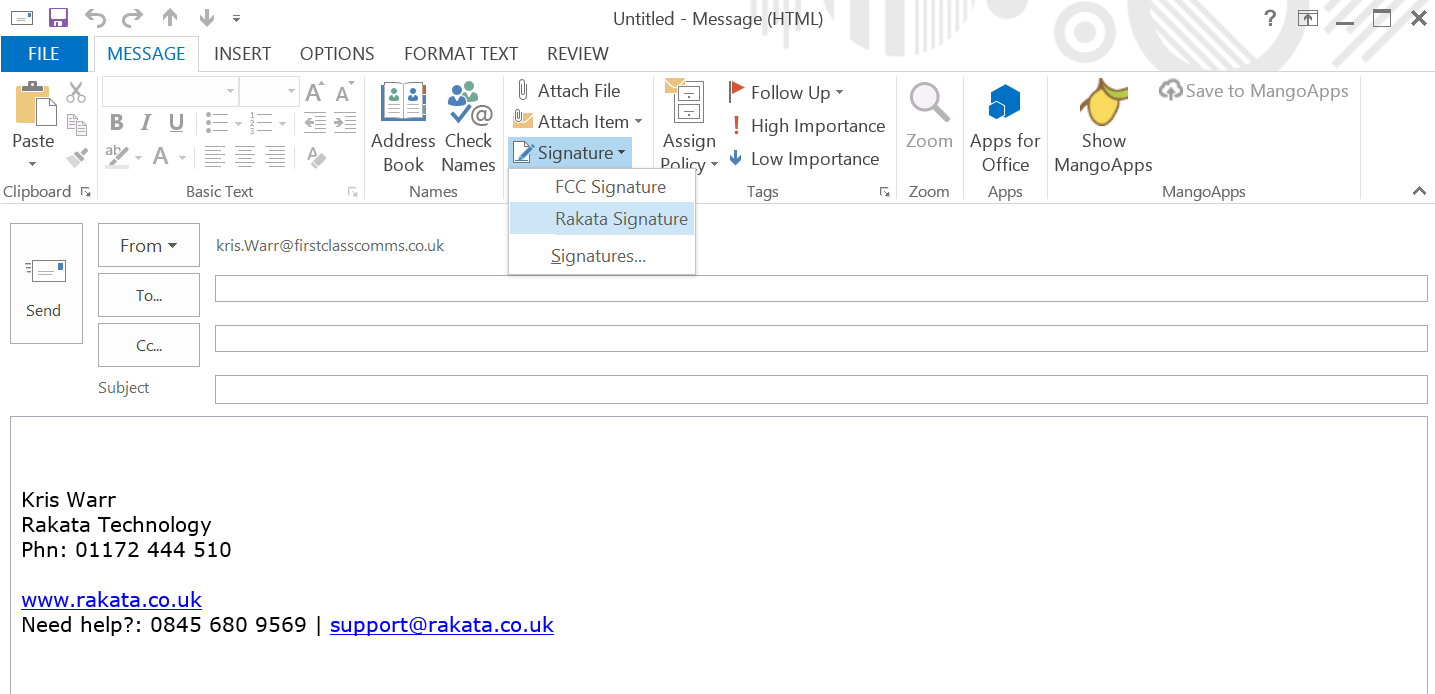Open the Attach Item dropdown
The image size is (1435, 694).
[x=577, y=122]
